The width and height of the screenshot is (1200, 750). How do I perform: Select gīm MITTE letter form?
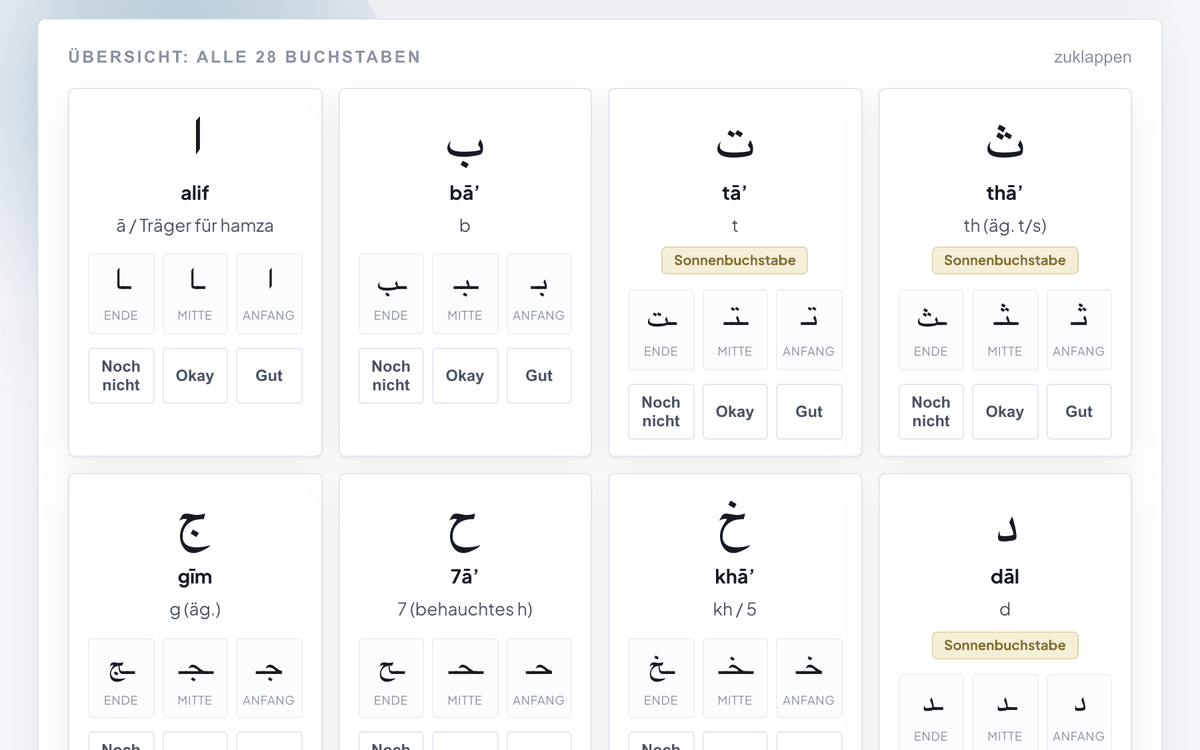[195, 678]
